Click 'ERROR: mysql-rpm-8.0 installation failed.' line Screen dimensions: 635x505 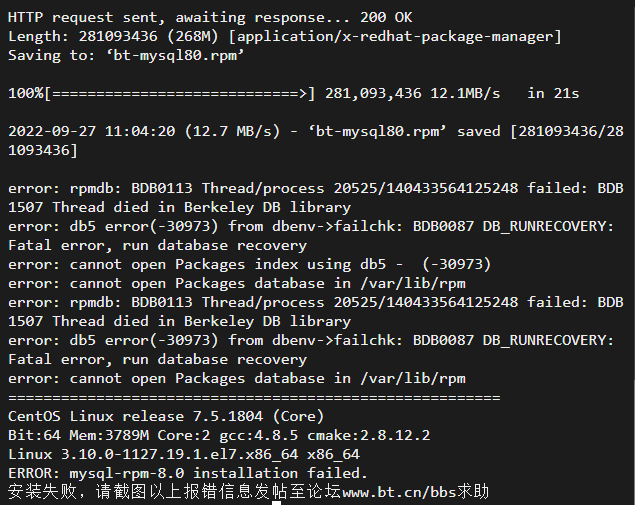click(x=188, y=473)
